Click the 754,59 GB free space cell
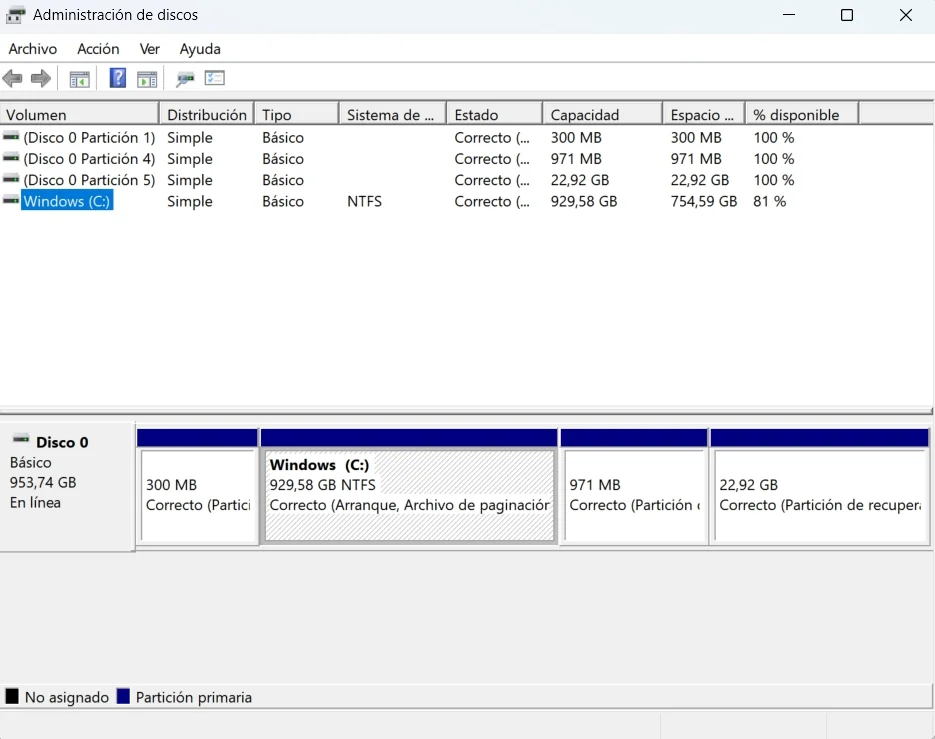935x739 pixels. pos(704,202)
